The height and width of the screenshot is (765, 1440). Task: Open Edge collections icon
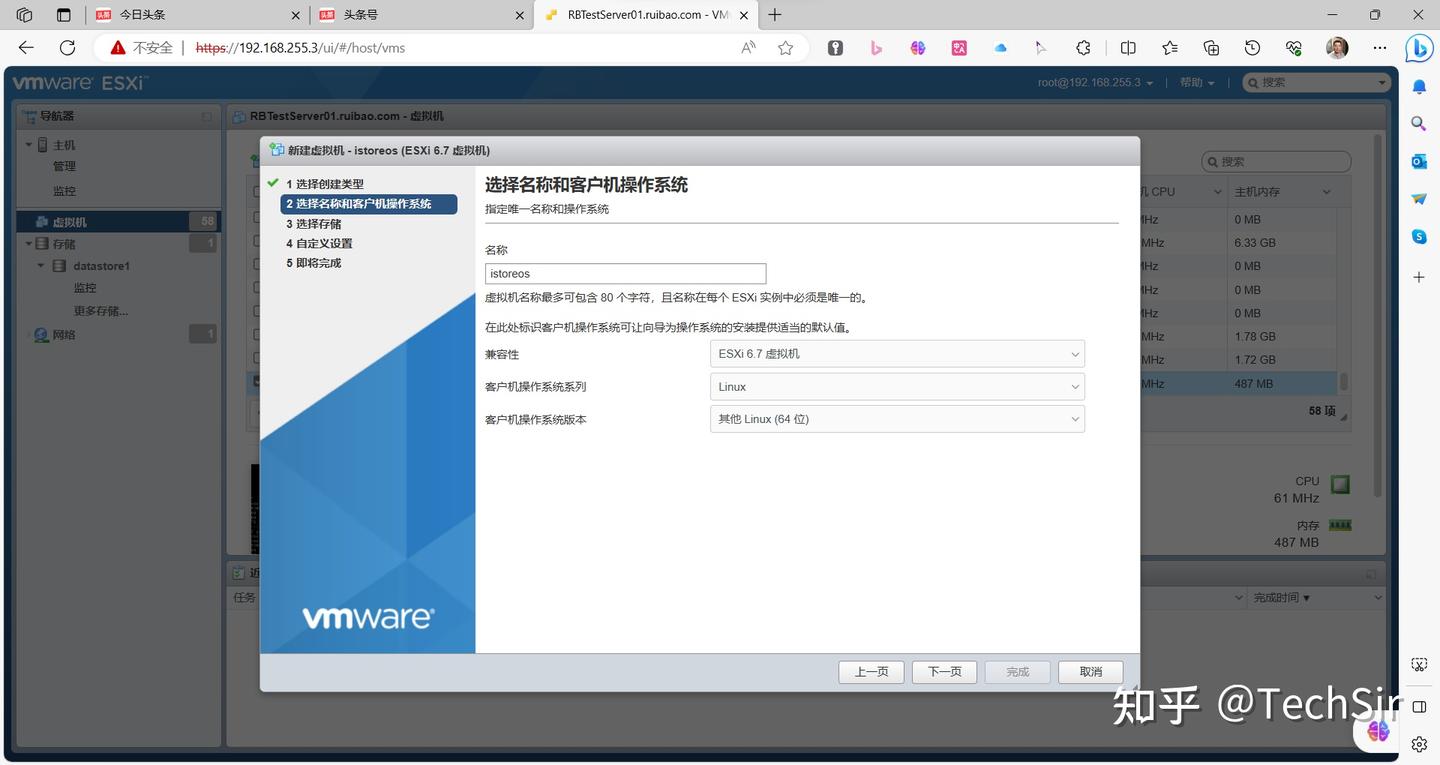click(x=1211, y=47)
